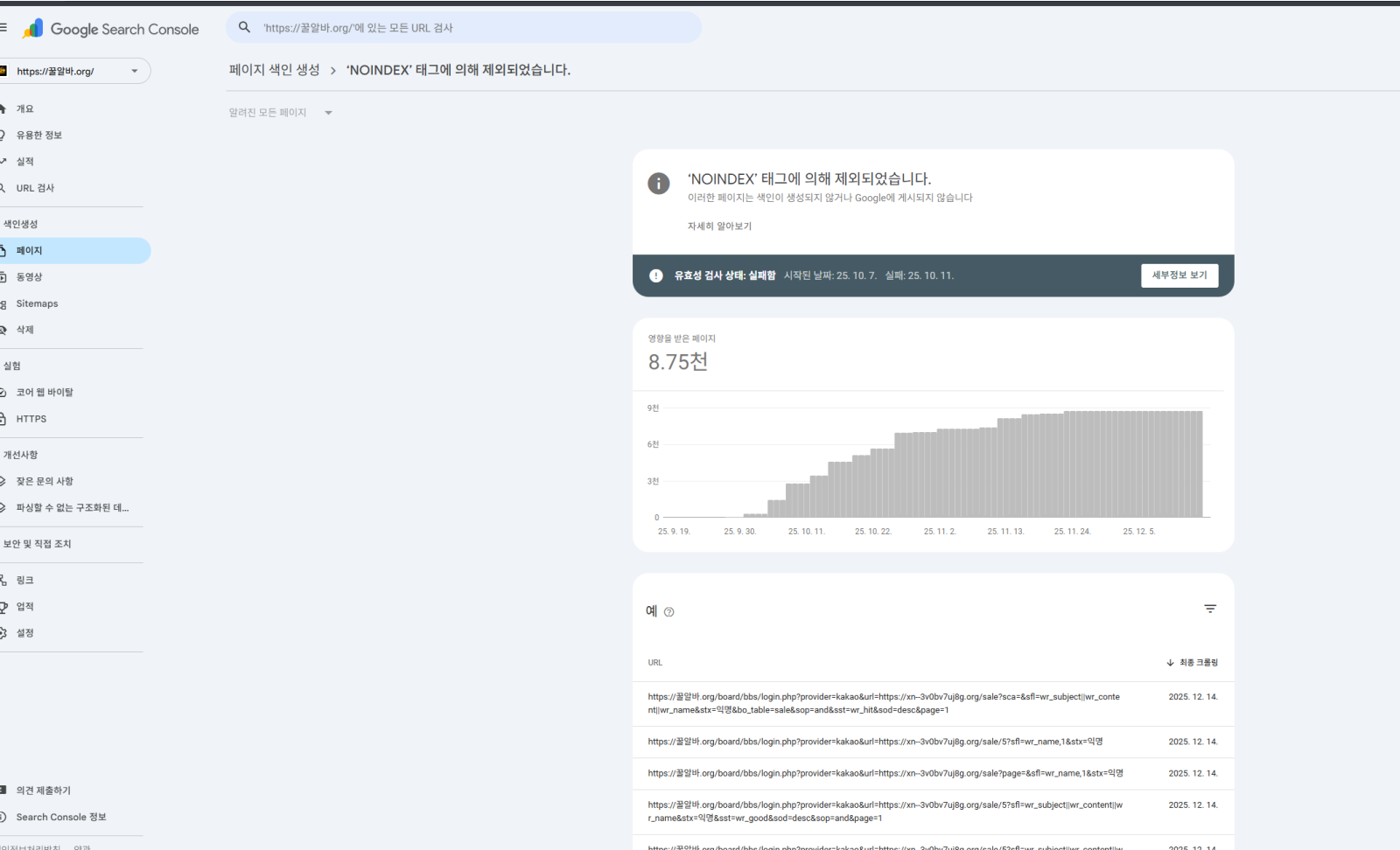The width and height of the screenshot is (1400, 850).
Task: Sort by 최종 크롤링 arrow icon
Action: tap(1170, 663)
